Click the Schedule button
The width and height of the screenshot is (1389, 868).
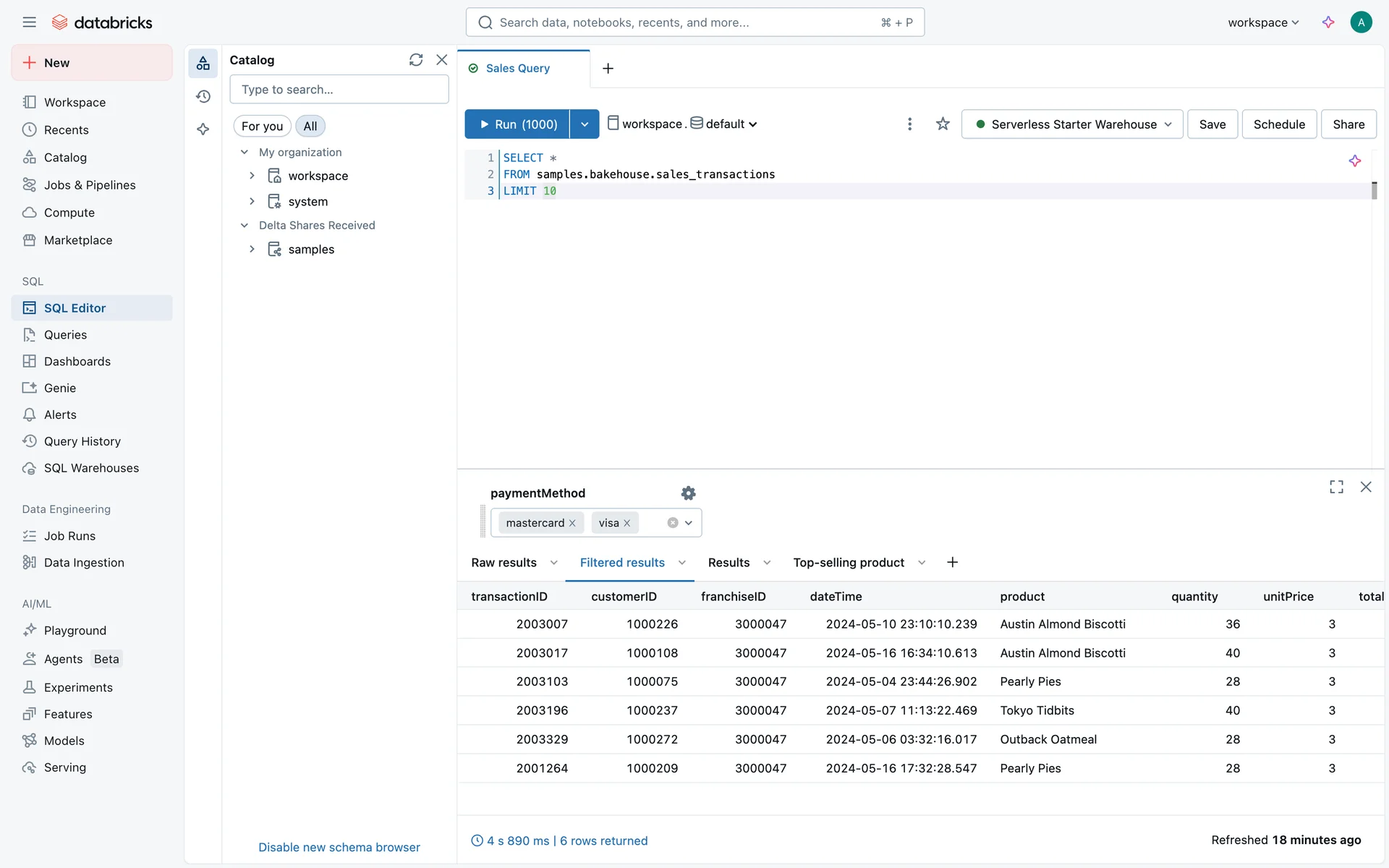(x=1278, y=124)
